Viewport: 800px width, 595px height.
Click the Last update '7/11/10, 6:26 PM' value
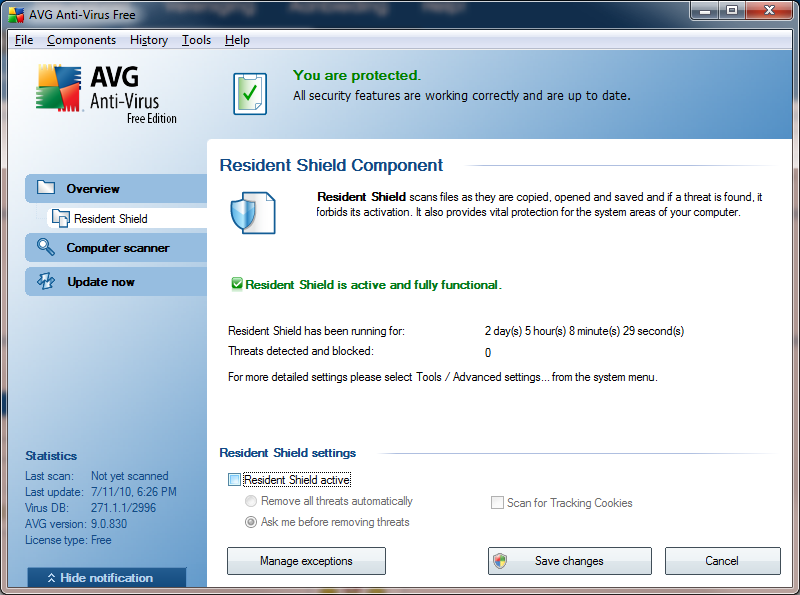pos(134,492)
